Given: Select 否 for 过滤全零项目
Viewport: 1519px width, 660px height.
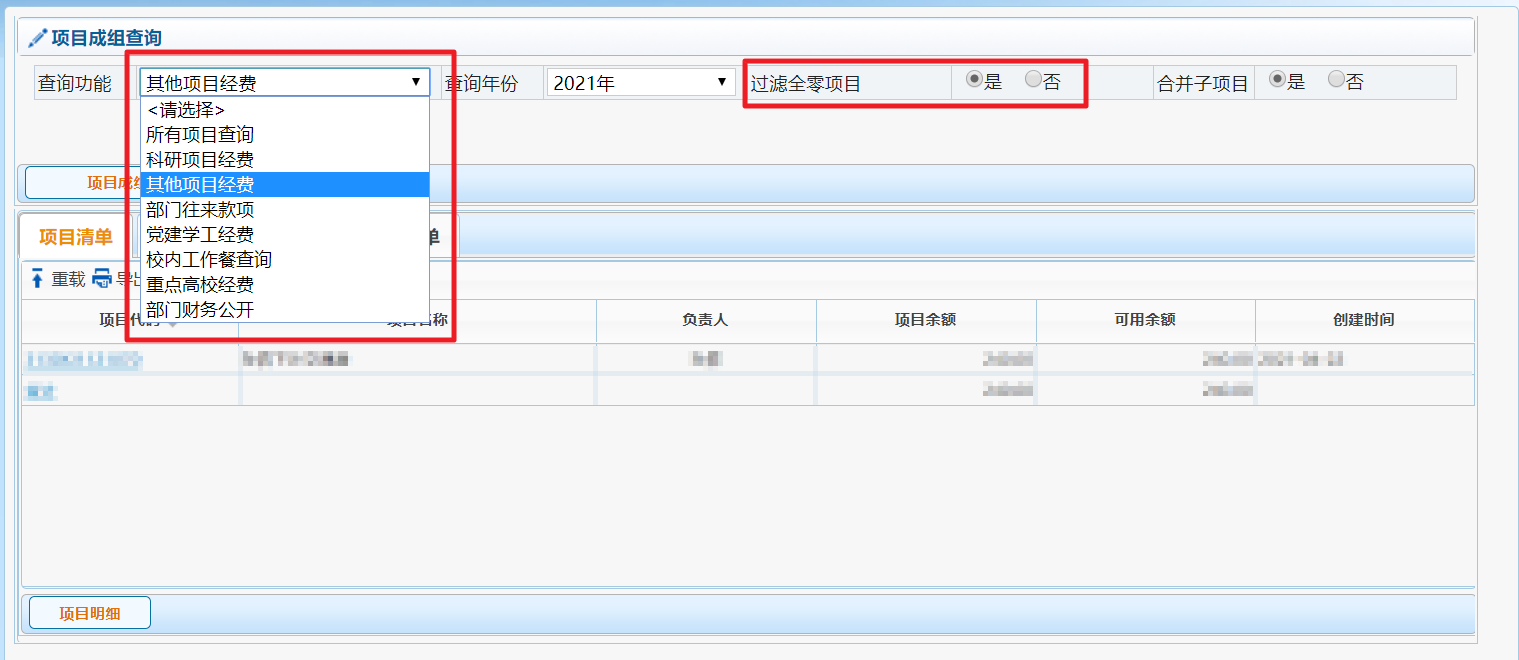Looking at the screenshot, I should [x=1033, y=80].
